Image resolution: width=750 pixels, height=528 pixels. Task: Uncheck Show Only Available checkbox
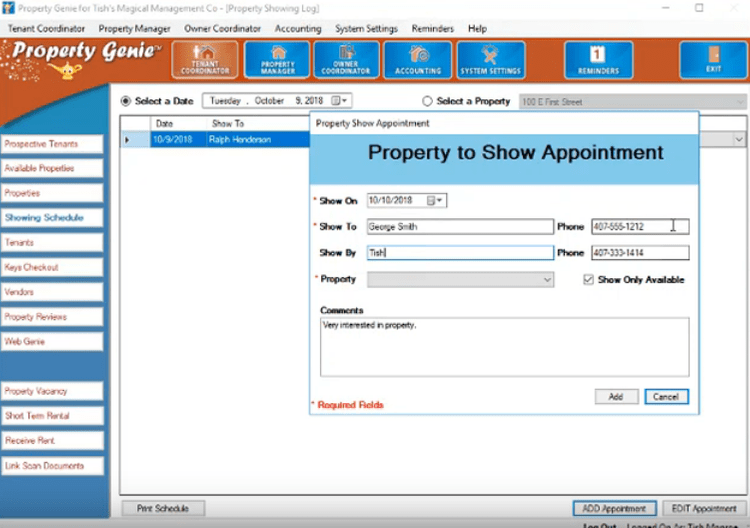pos(588,279)
